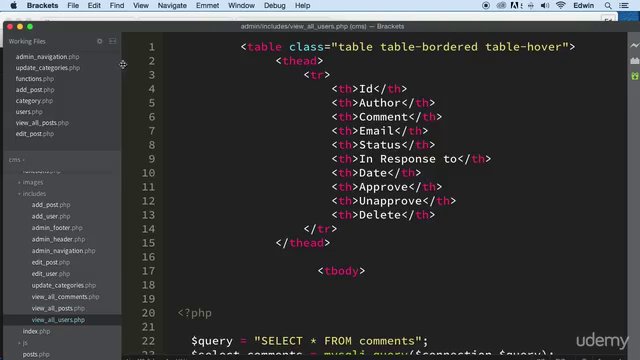Click the screen recording indicator icon
This screenshot has height=360, width=640.
pos(486,5)
